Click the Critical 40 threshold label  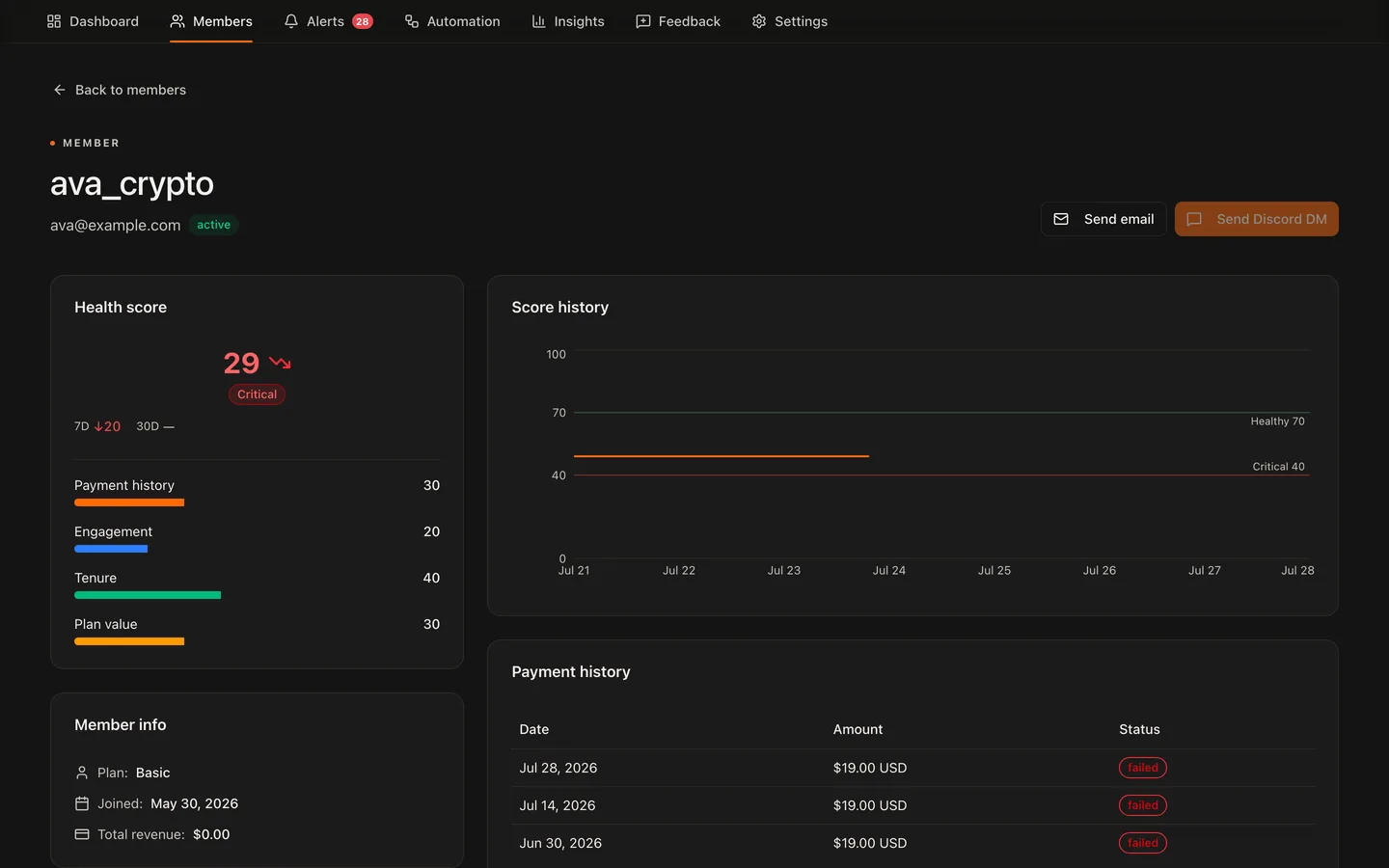pos(1278,467)
